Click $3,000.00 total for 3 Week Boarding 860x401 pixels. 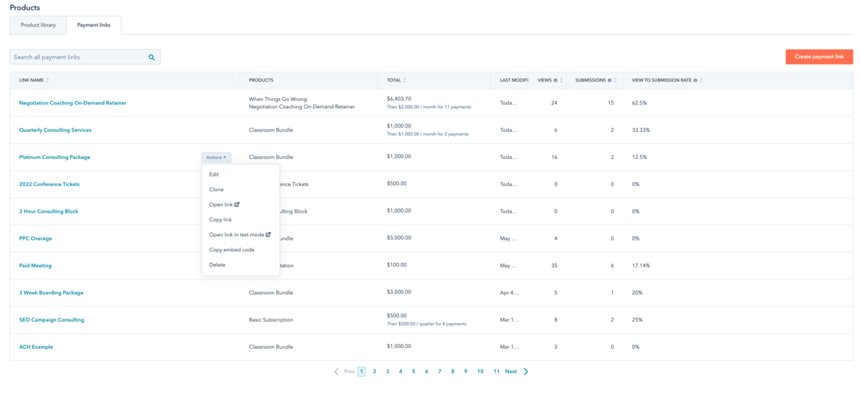pyautogui.click(x=399, y=292)
